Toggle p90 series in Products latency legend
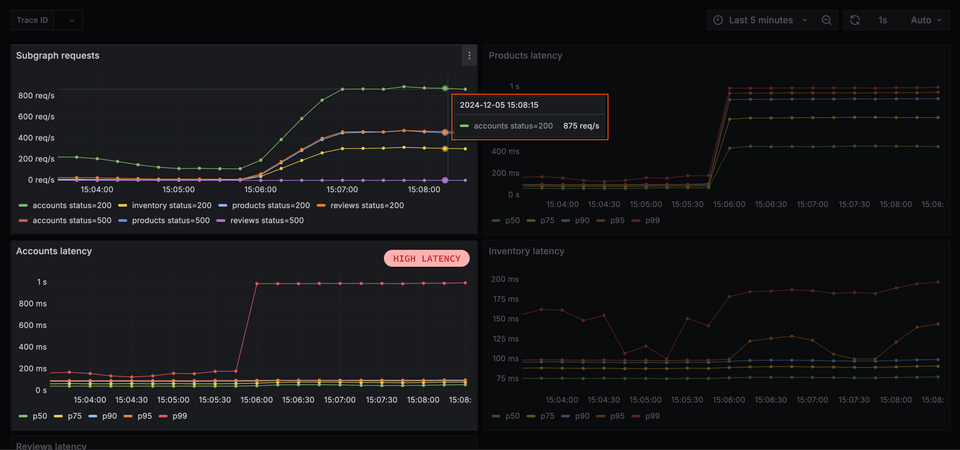The height and width of the screenshot is (450, 960). 576,220
